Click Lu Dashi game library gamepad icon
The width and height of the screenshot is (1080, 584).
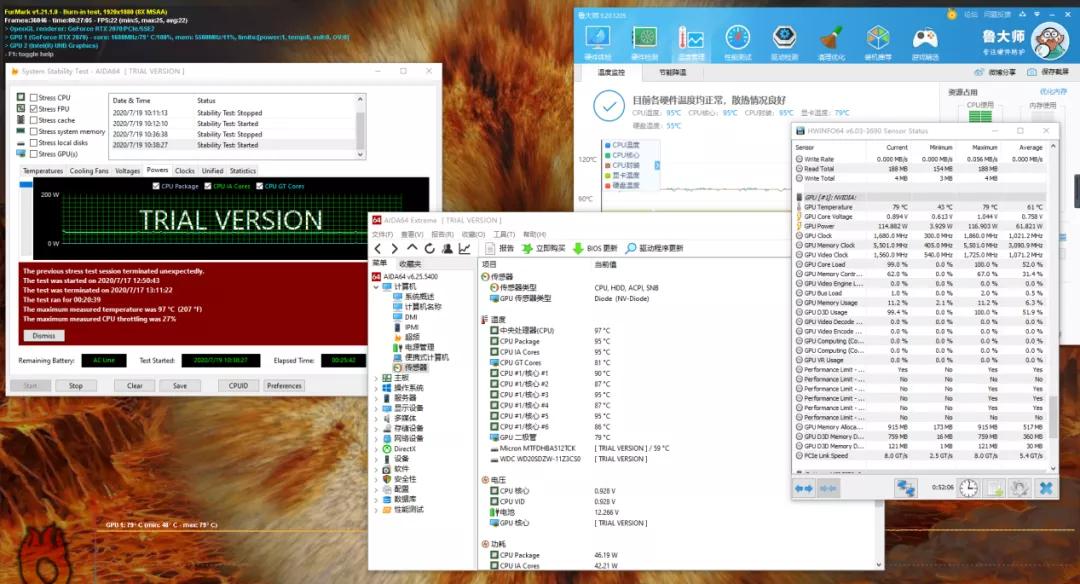pyautogui.click(x=926, y=38)
